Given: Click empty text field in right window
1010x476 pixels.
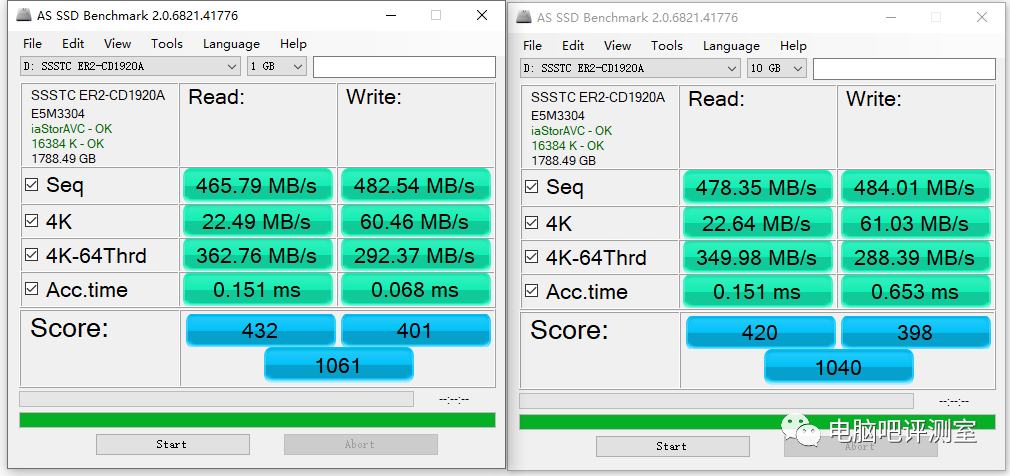Looking at the screenshot, I should pyautogui.click(x=904, y=69).
